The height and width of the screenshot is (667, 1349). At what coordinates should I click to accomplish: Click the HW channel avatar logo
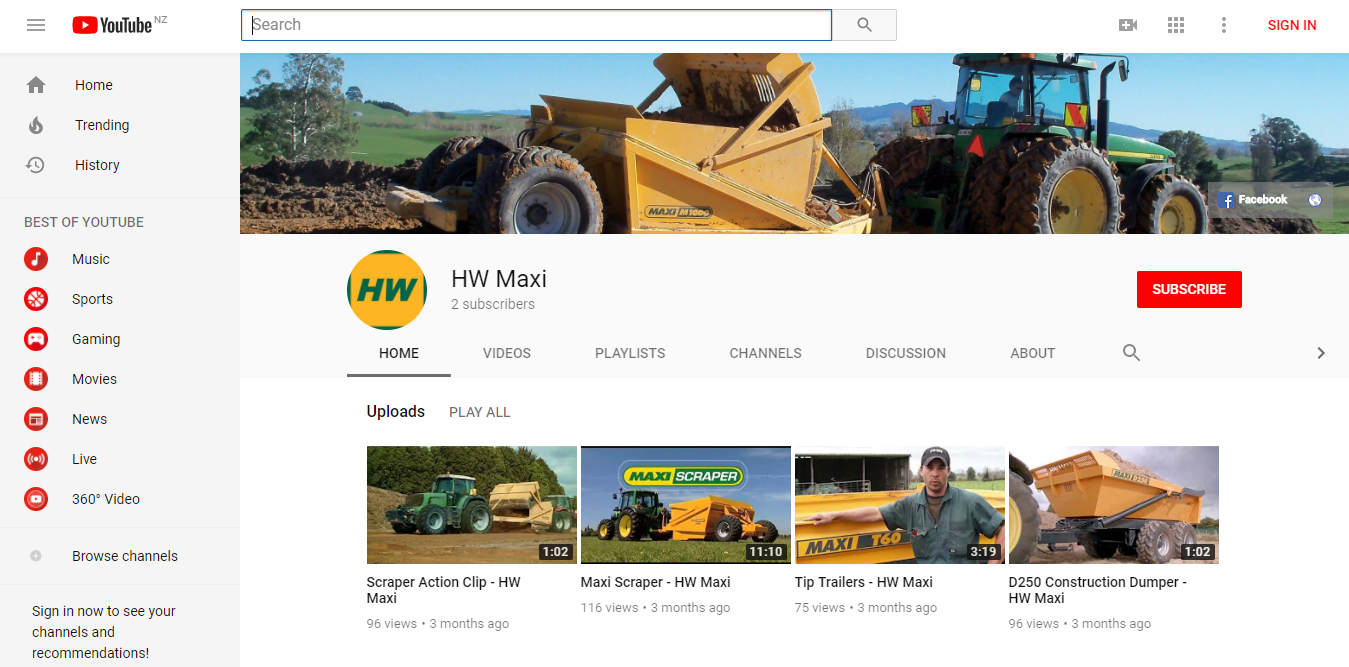point(387,290)
